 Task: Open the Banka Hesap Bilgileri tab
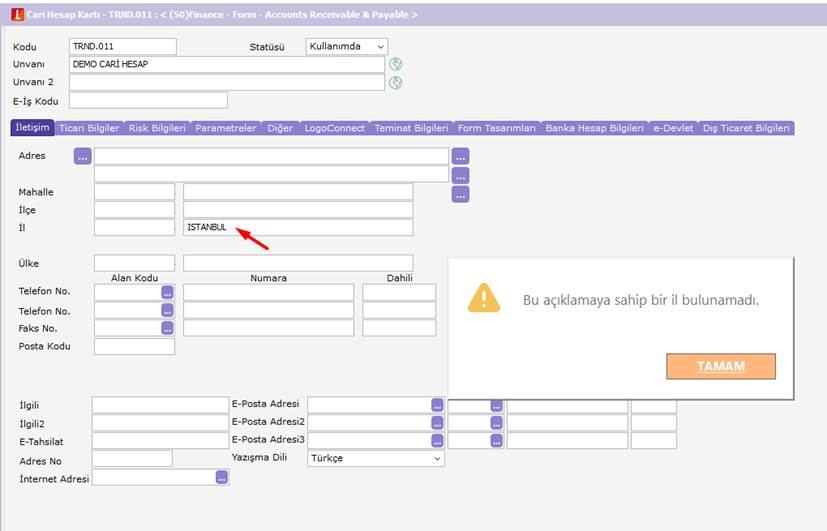[x=594, y=128]
